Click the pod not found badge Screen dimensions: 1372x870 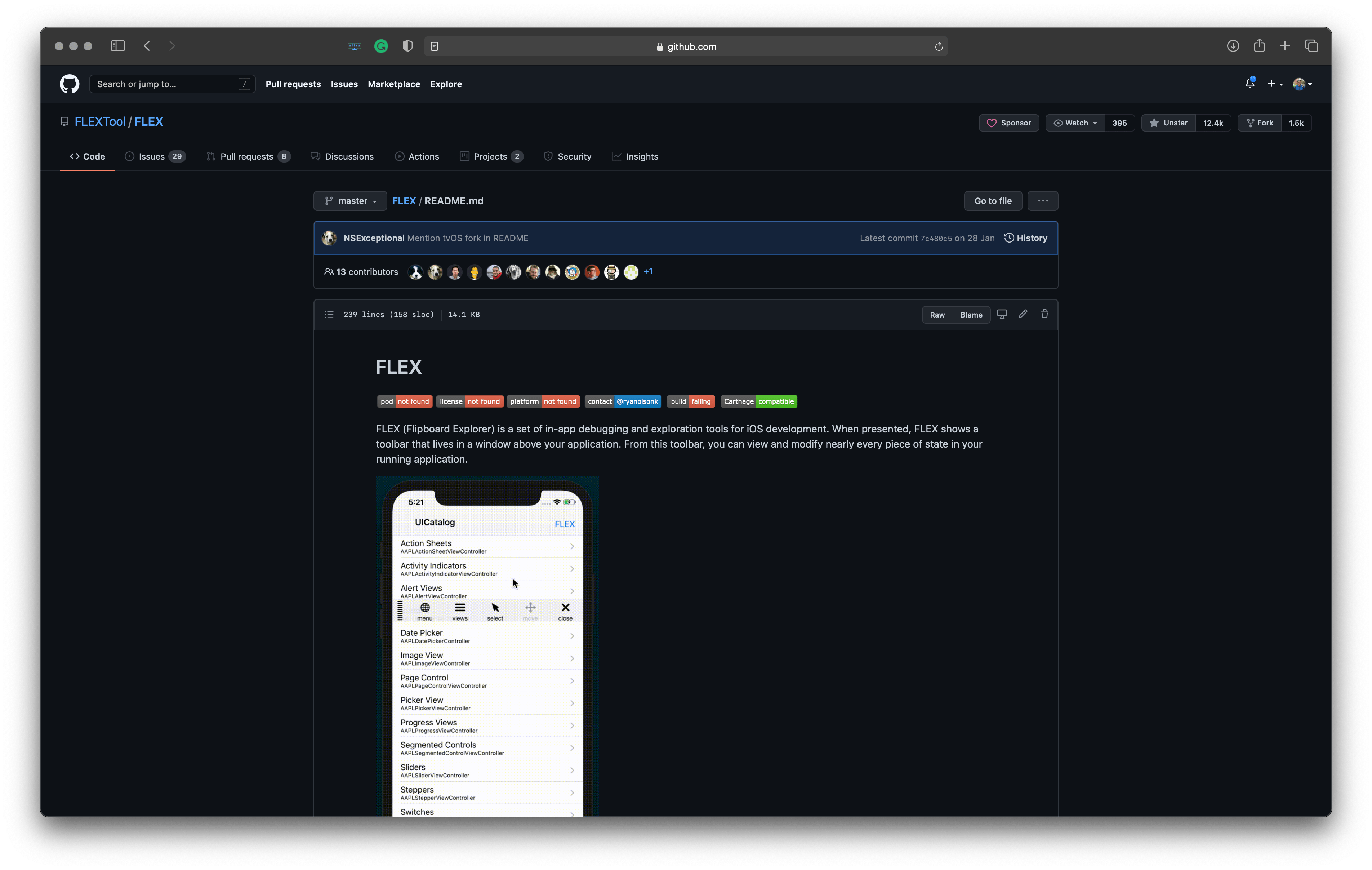pyautogui.click(x=405, y=401)
